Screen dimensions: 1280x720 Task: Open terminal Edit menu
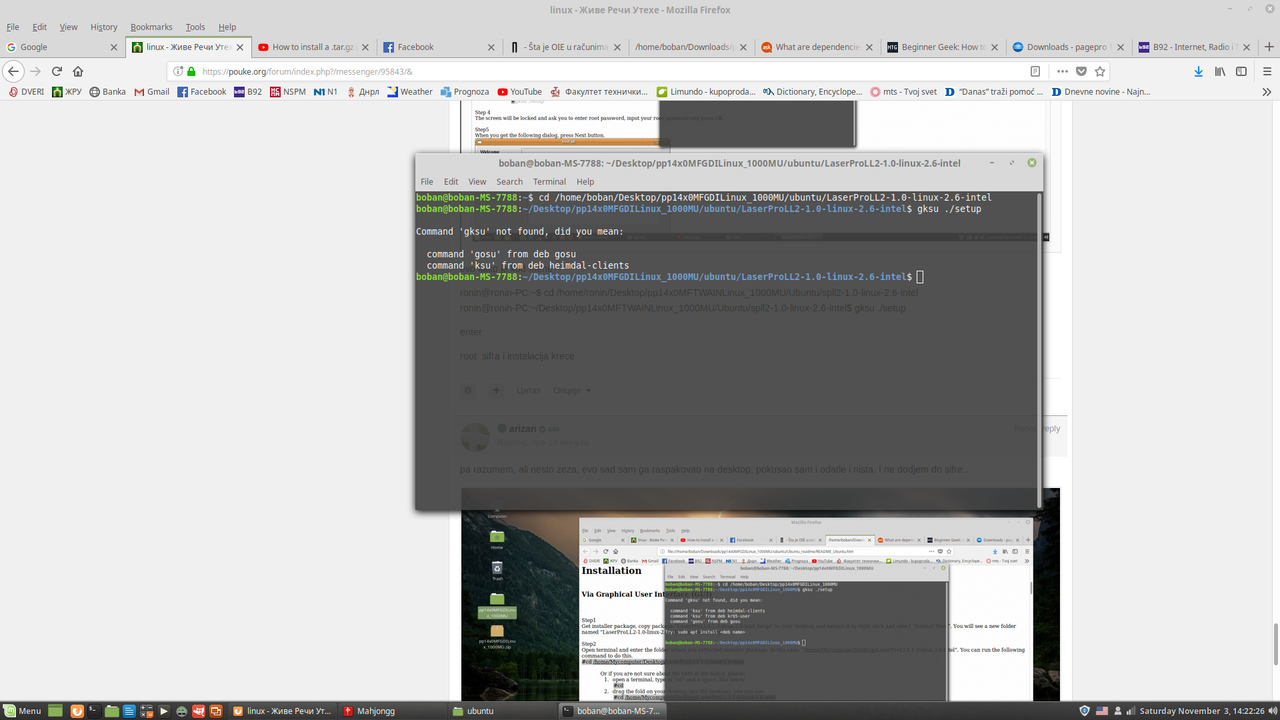coord(451,181)
